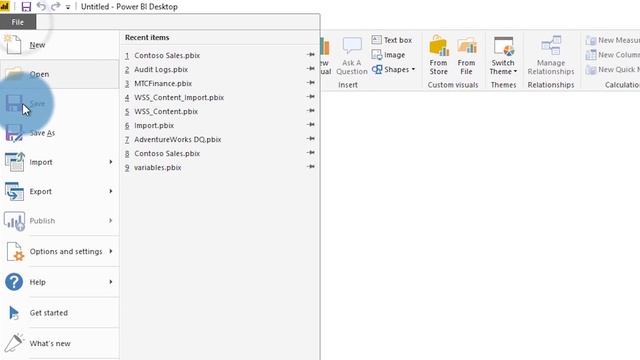The height and width of the screenshot is (360, 640).
Task: Click the Get started icon
Action: [14, 313]
